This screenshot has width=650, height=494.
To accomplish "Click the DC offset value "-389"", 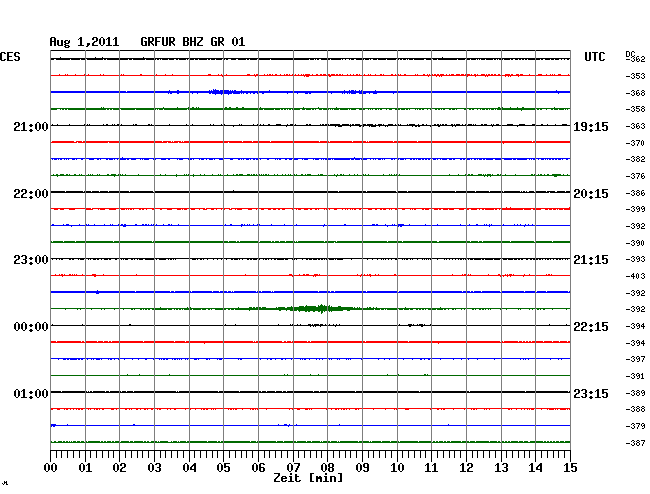I will pyautogui.click(x=635, y=393).
